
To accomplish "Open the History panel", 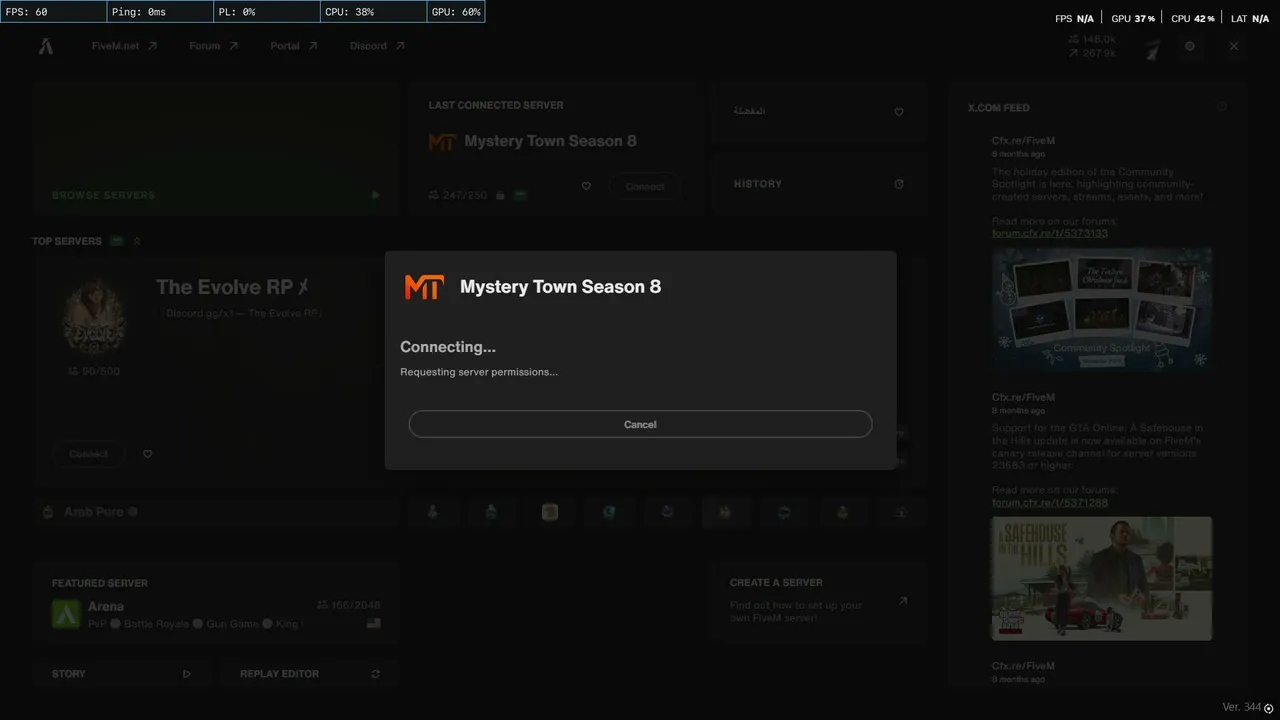I will coord(820,184).
